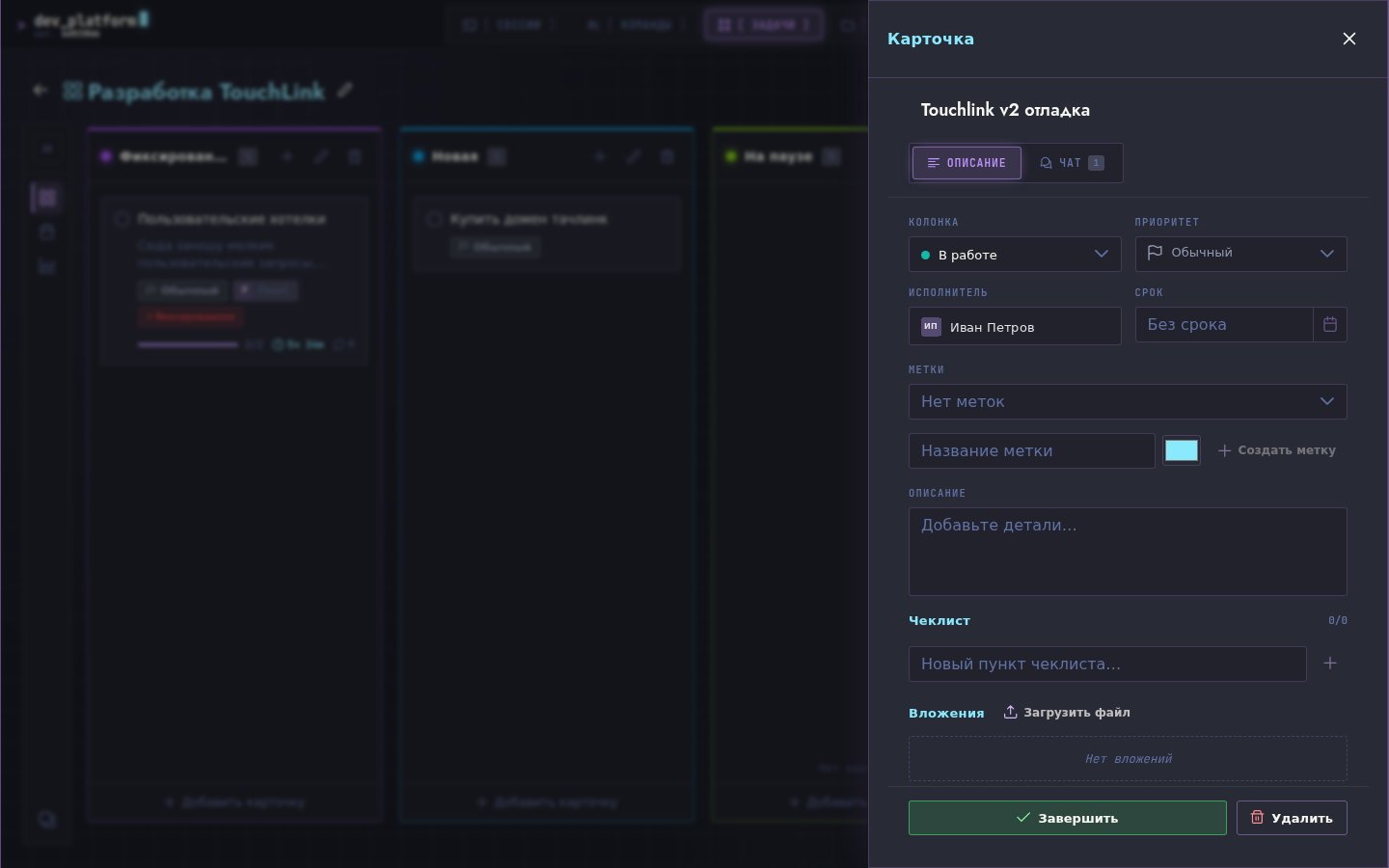Switch to the Описание tab
Image resolution: width=1389 pixels, height=868 pixels.
click(967, 163)
